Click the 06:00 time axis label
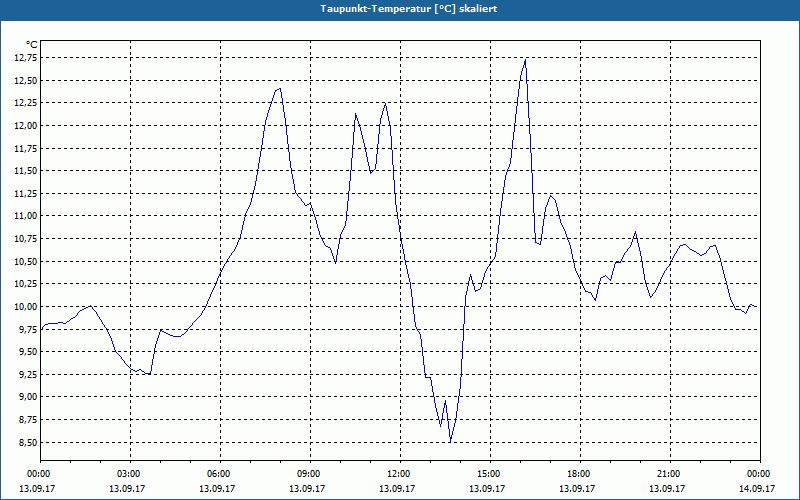800x500 pixels. pos(218,474)
